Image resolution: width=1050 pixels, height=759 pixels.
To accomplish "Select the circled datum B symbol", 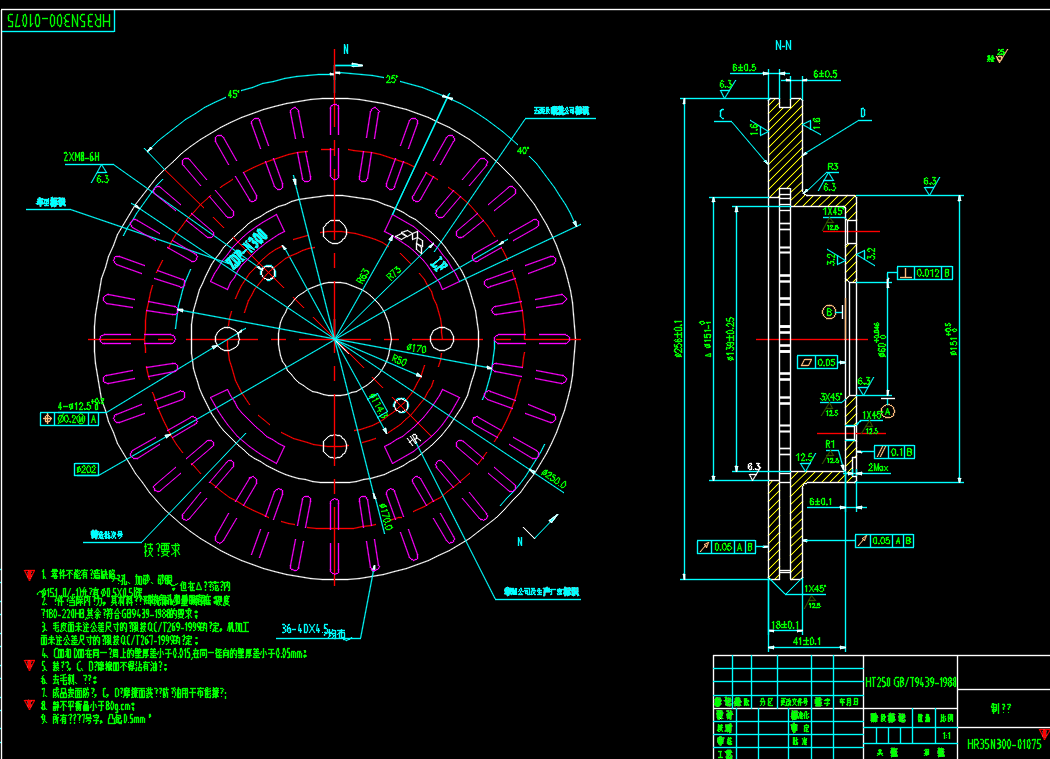I will coord(828,312).
